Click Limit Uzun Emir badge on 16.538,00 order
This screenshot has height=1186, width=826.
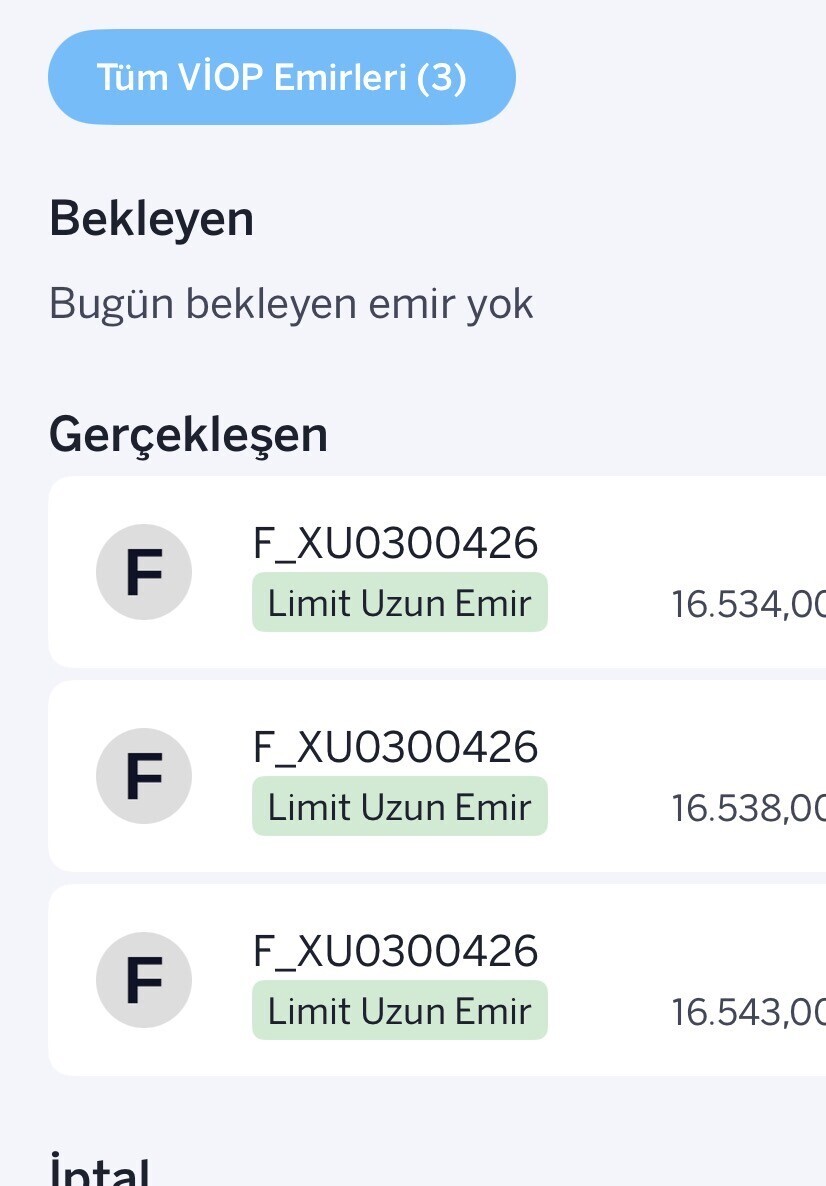(x=399, y=806)
